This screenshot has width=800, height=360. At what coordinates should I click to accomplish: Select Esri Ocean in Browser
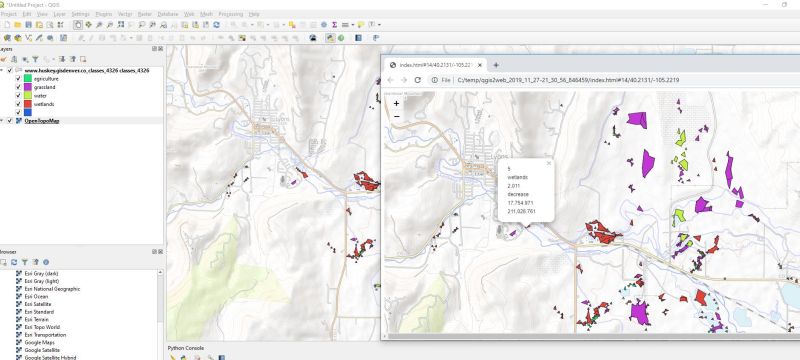tap(36, 297)
